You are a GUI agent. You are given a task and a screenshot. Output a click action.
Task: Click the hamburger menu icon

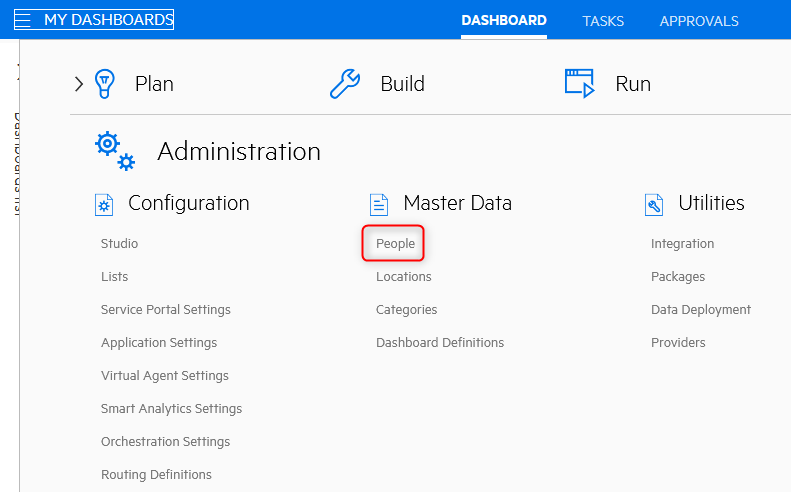coord(22,20)
